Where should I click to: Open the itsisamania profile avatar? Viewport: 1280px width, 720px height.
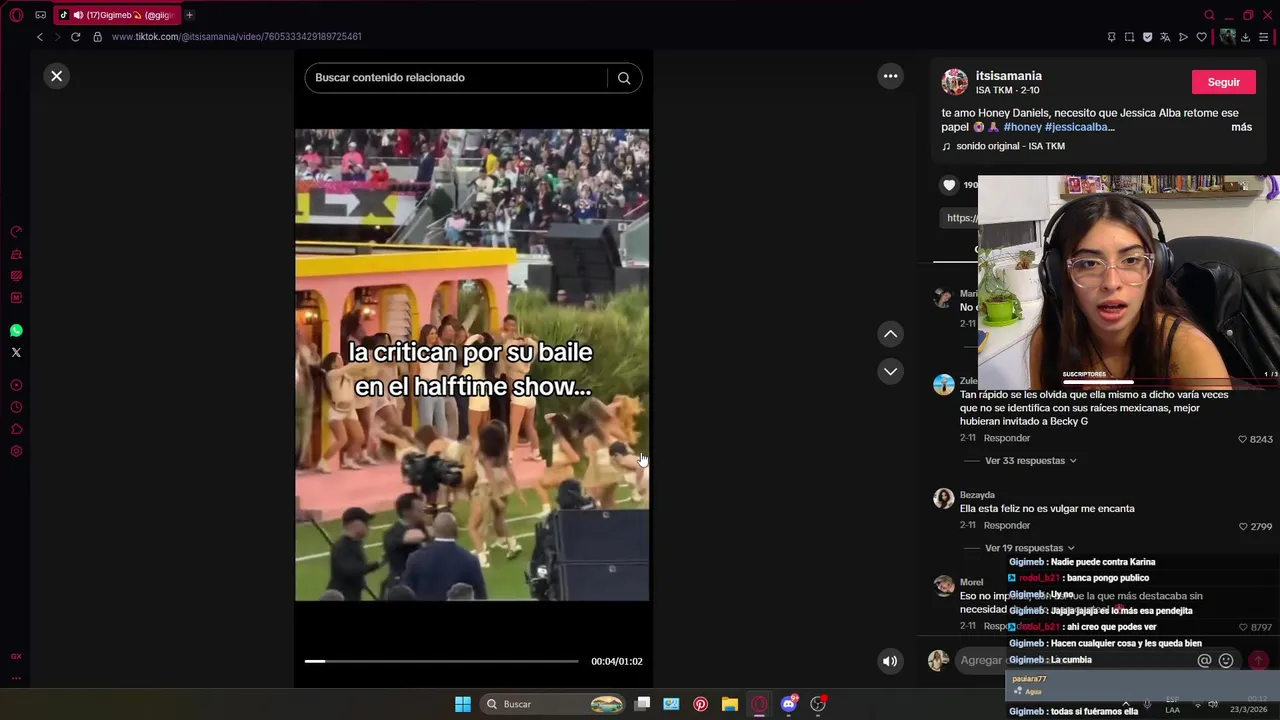(955, 82)
